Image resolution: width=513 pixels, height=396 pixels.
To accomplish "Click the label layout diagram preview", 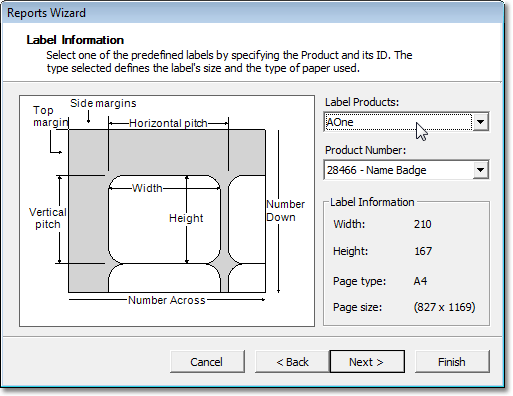I will pos(167,211).
